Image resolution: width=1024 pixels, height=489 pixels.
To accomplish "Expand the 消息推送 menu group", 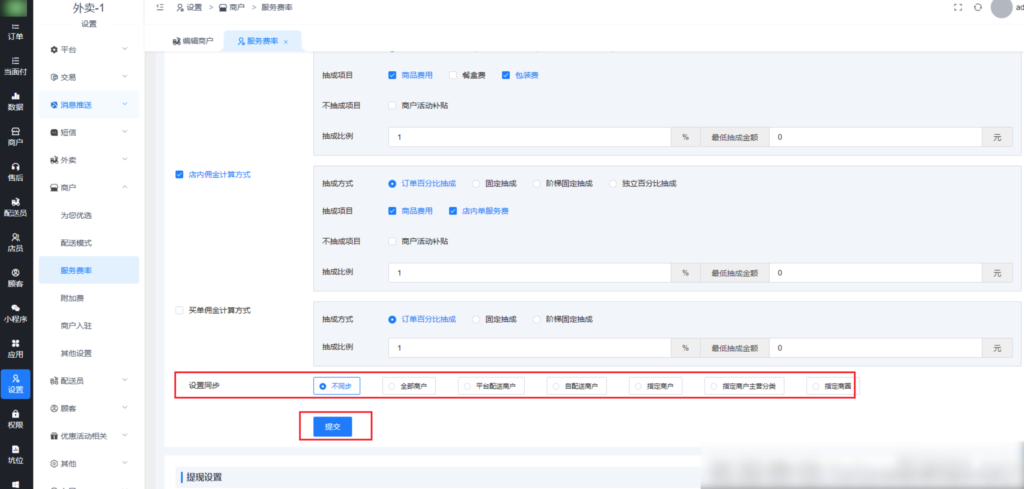I will (x=88, y=104).
